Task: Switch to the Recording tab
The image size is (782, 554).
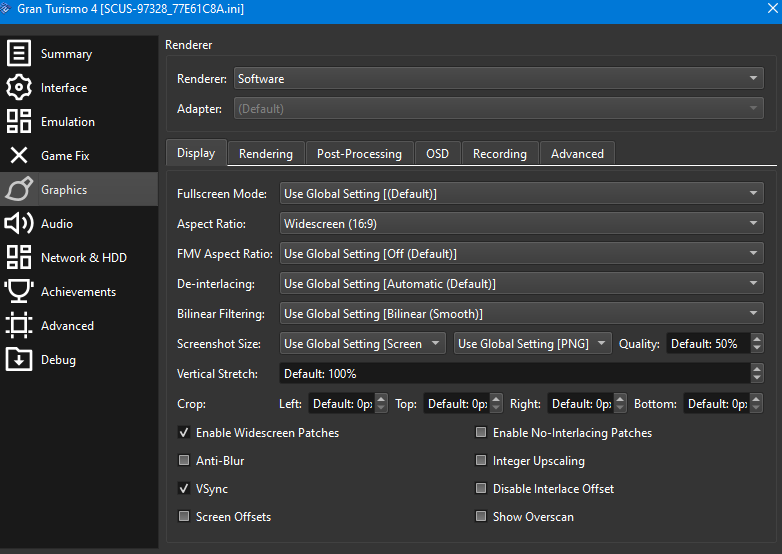Action: pos(500,154)
